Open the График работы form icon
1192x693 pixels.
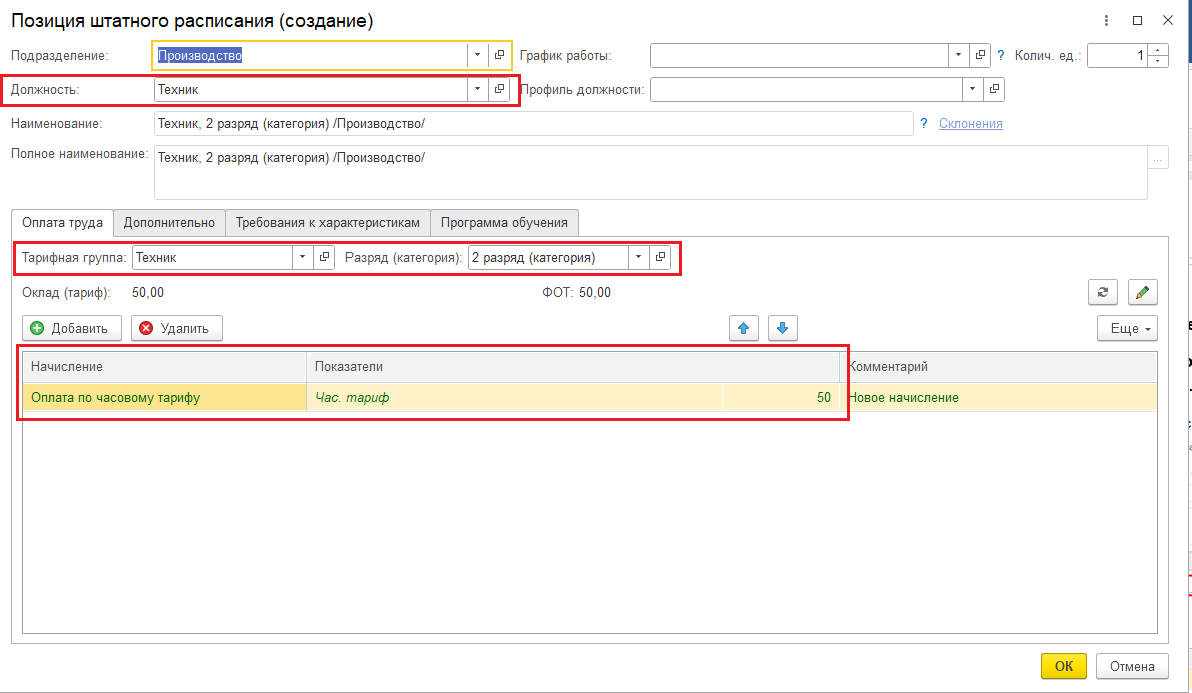pos(981,55)
